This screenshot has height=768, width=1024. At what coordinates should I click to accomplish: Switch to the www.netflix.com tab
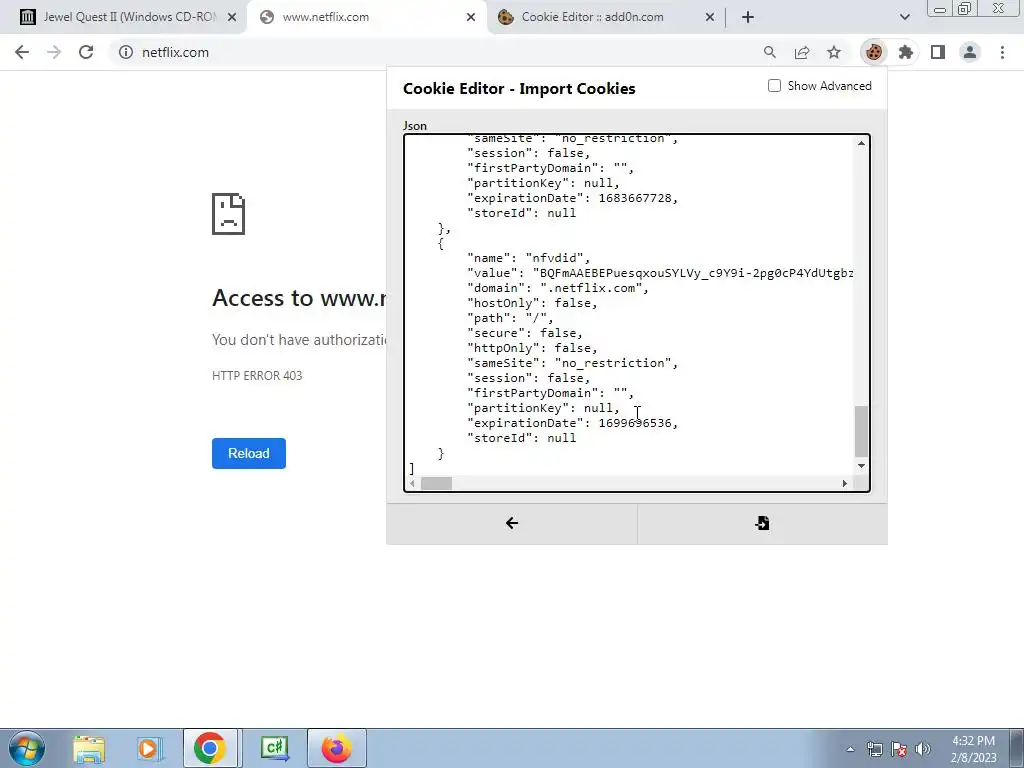tap(366, 17)
